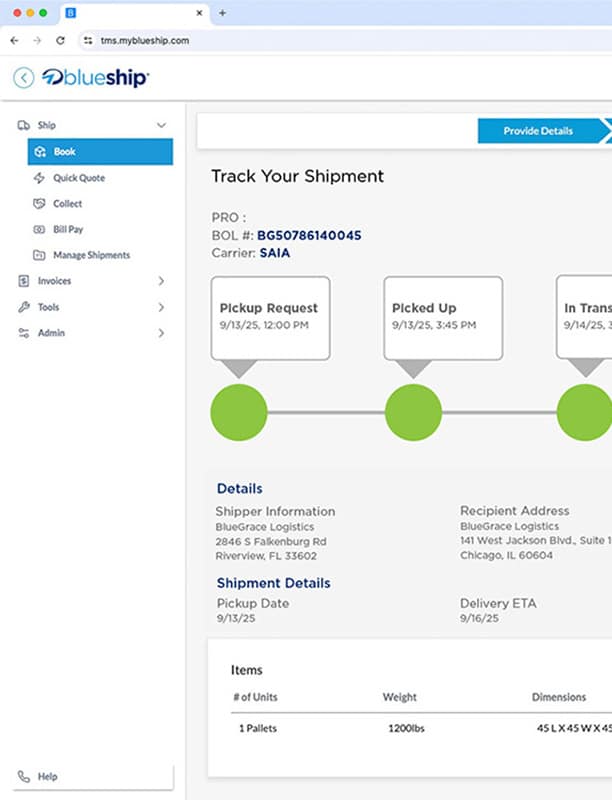Viewport: 612px width, 800px height.
Task: Click the circular back arrow beside Blueship logo
Action: click(23, 78)
